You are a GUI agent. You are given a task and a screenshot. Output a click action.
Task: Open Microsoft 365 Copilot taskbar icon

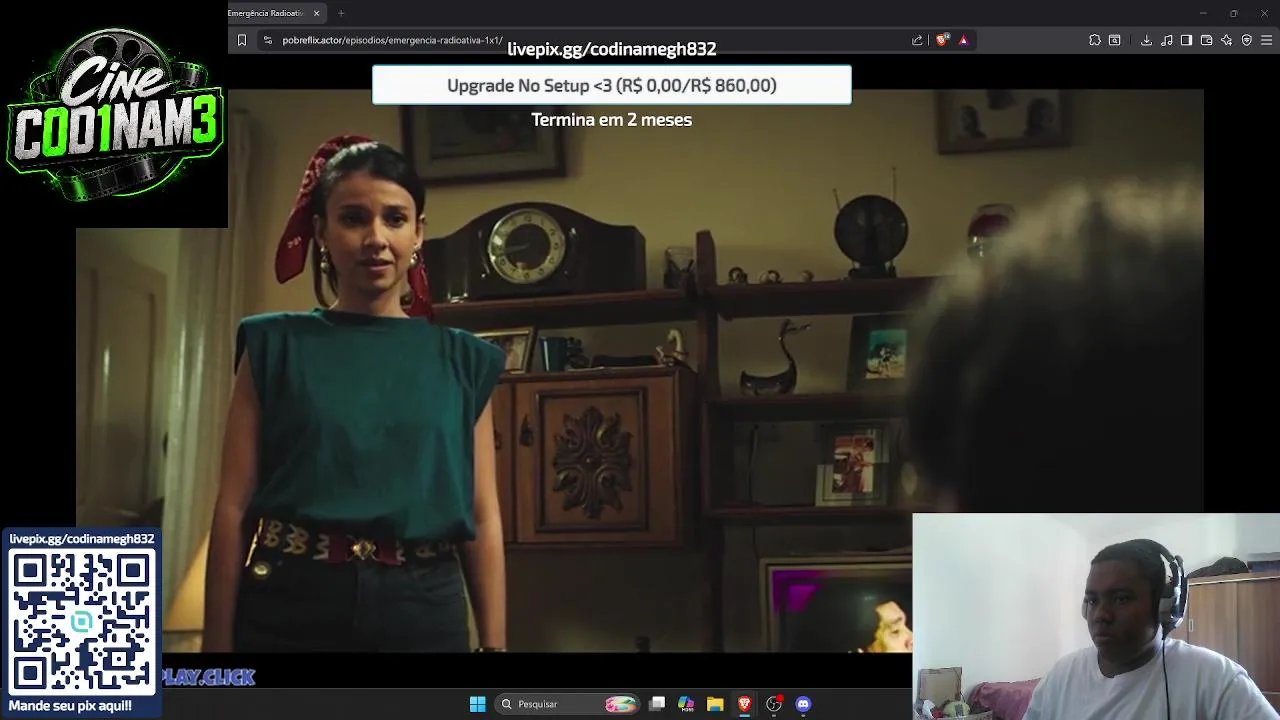click(x=686, y=704)
